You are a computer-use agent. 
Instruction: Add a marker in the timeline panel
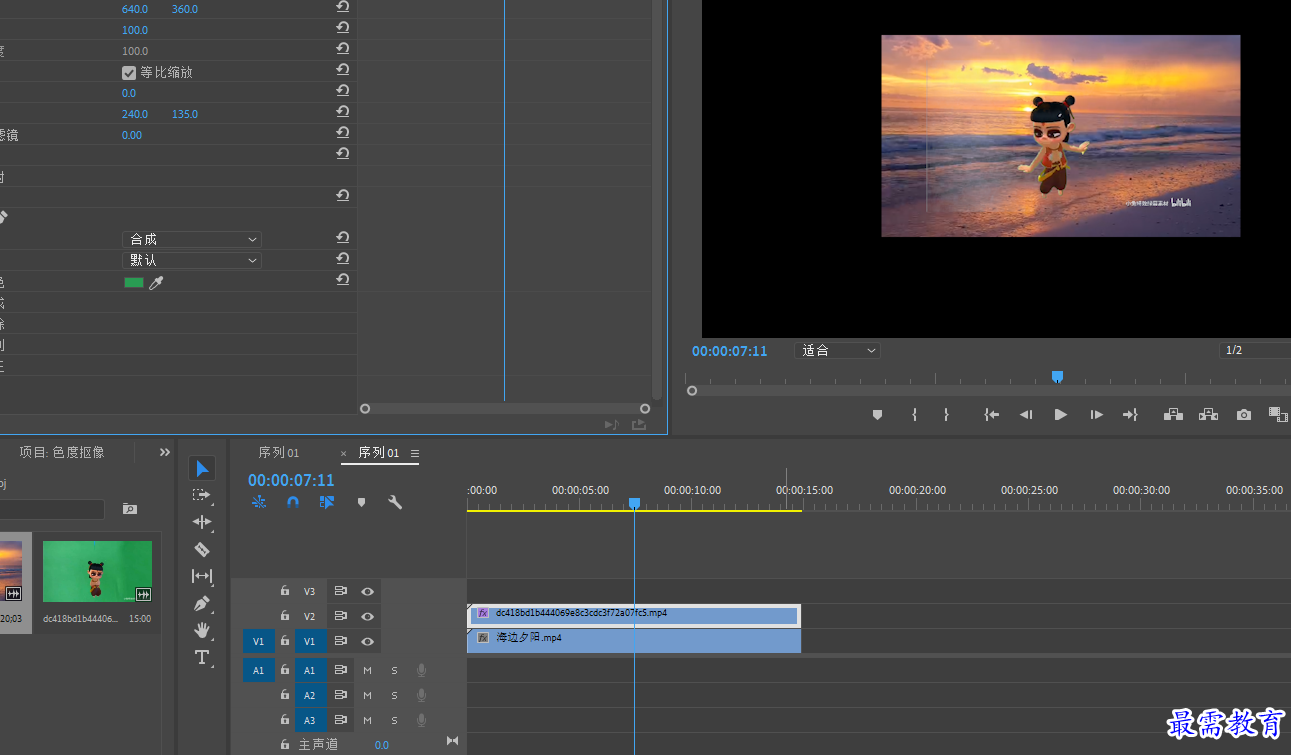(x=361, y=502)
